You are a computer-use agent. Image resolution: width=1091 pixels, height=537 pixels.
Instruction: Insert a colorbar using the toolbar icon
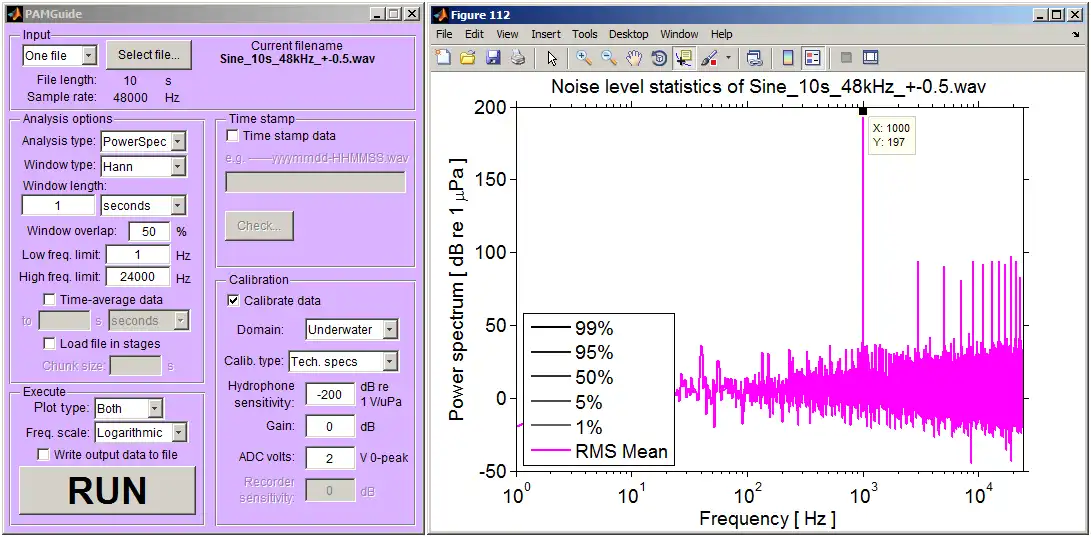pos(788,58)
